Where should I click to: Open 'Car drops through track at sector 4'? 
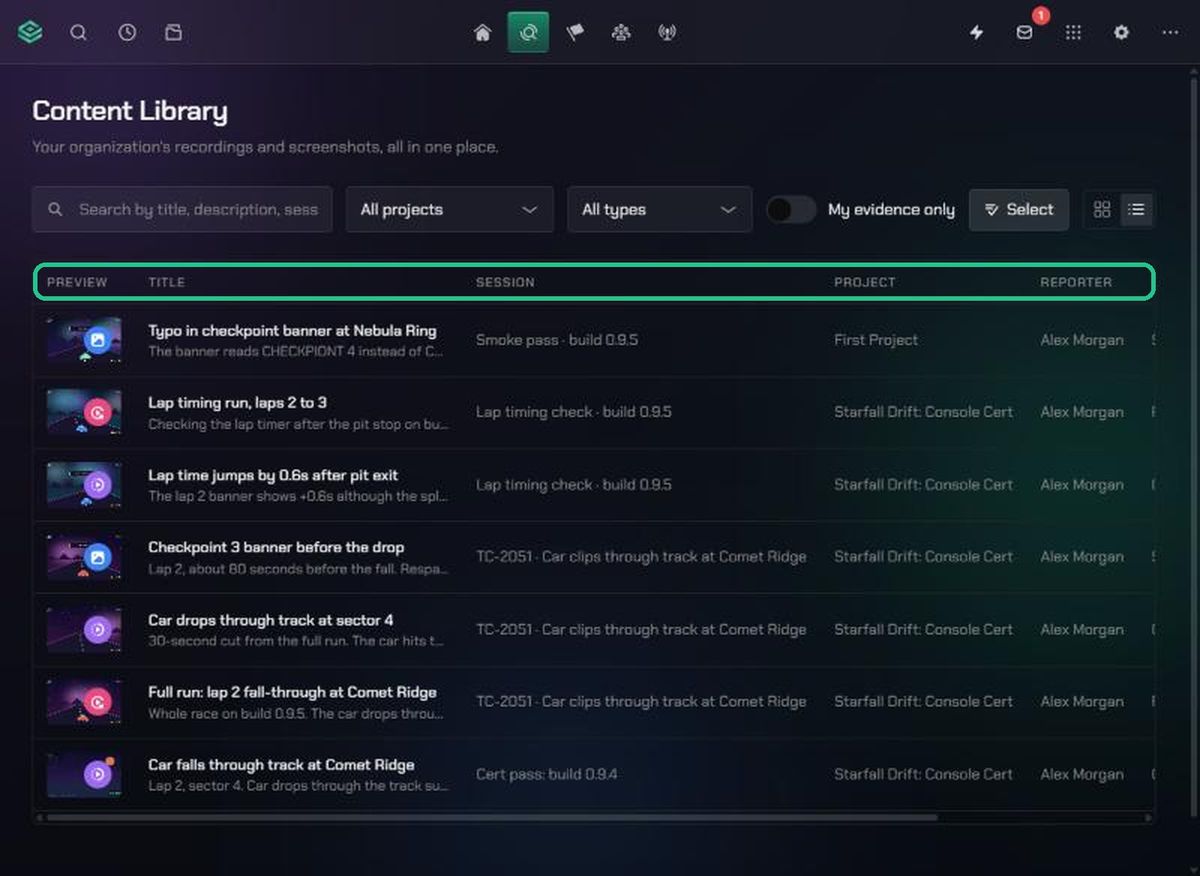[x=270, y=620]
